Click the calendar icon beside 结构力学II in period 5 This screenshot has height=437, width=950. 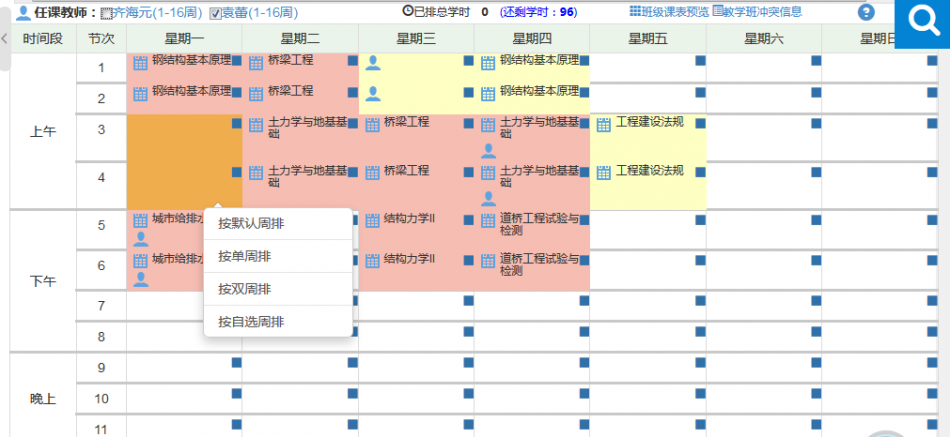[372, 220]
